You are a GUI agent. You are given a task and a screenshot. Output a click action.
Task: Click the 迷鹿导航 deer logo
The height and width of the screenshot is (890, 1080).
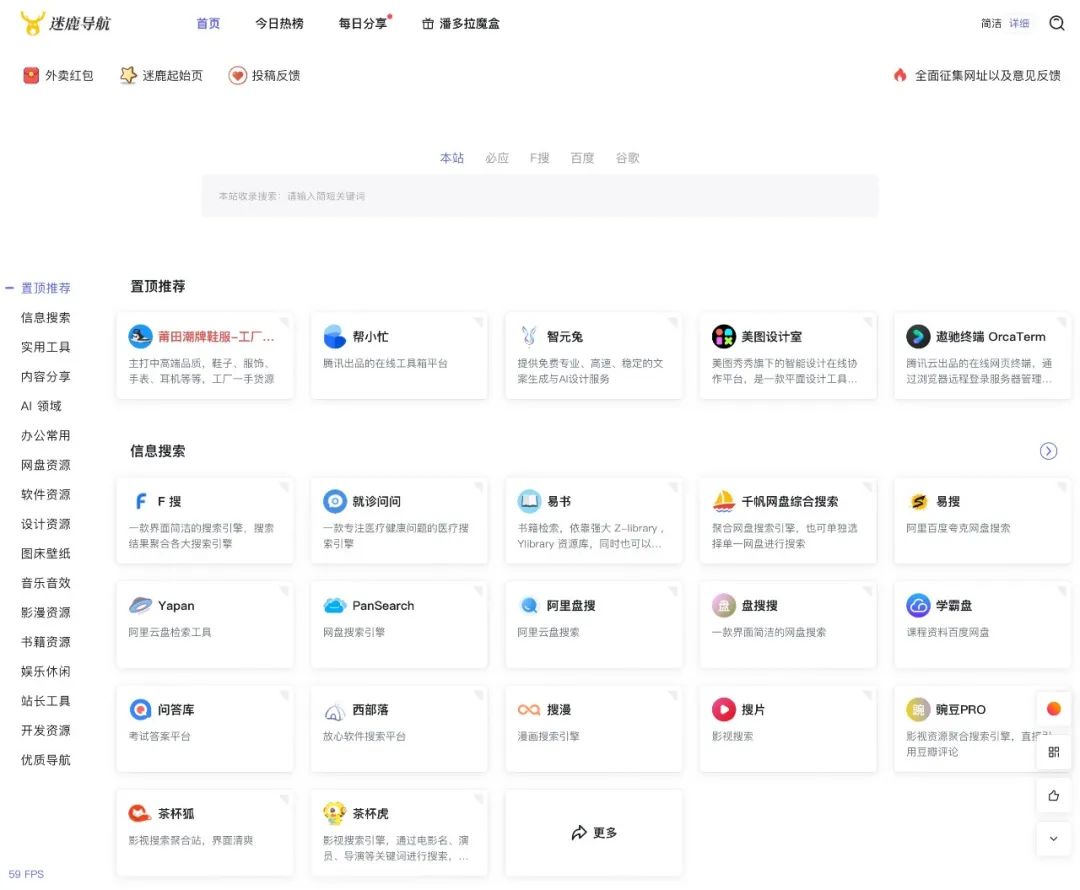tap(32, 23)
